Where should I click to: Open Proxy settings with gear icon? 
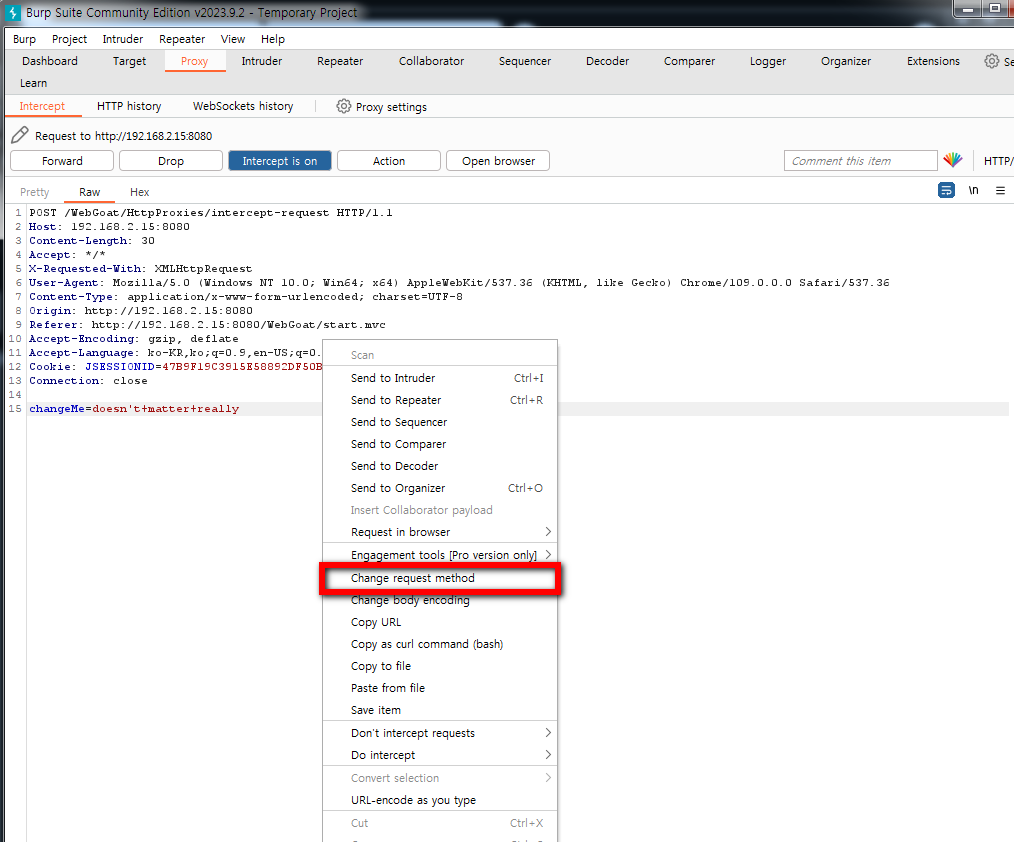(x=382, y=107)
